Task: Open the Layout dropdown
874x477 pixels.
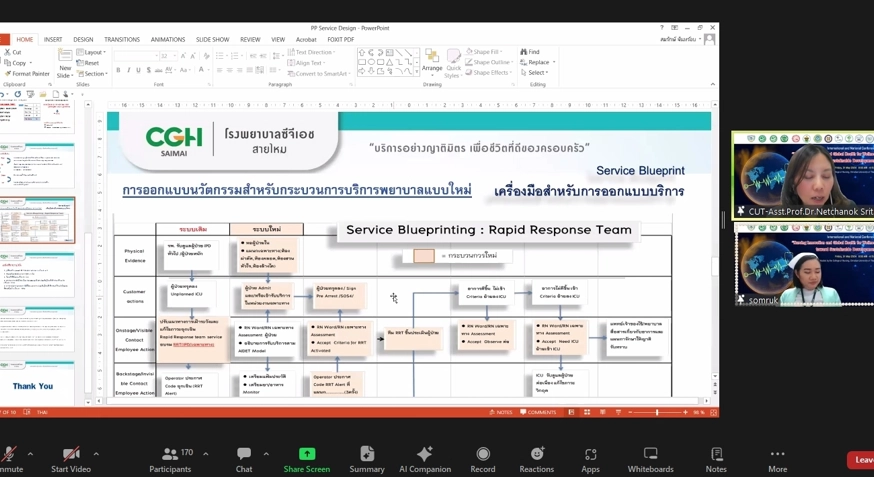Action: (x=91, y=52)
